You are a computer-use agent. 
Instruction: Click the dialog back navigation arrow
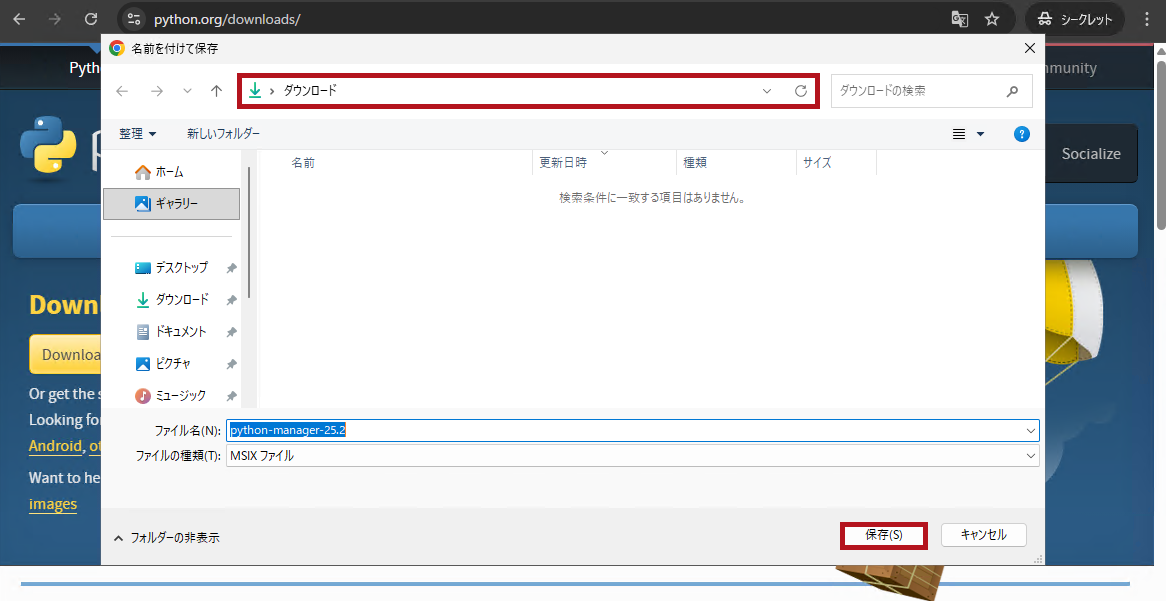122,91
